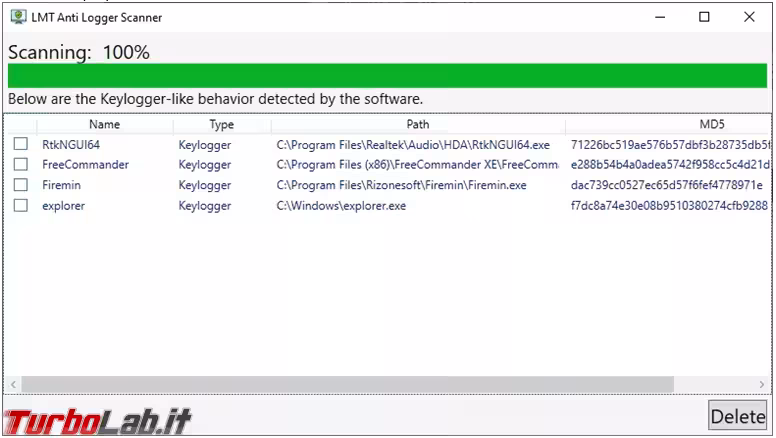Click the LMT Anti Logger Scanner app icon

pyautogui.click(x=18, y=17)
